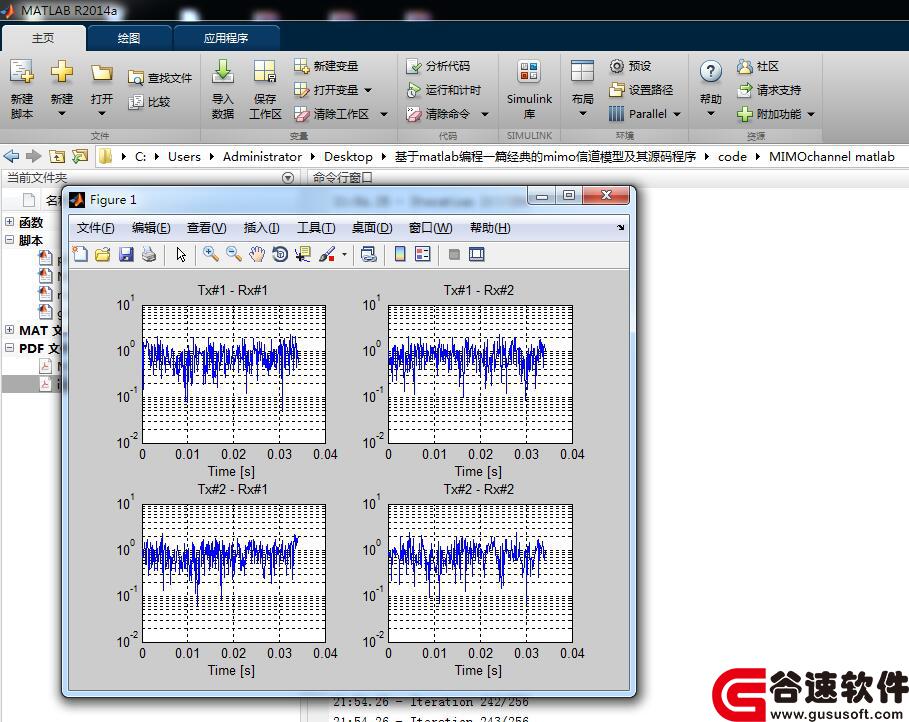This screenshot has height=722, width=909.
Task: Expand the 函数 (Functions) tree group
Action: [9, 222]
